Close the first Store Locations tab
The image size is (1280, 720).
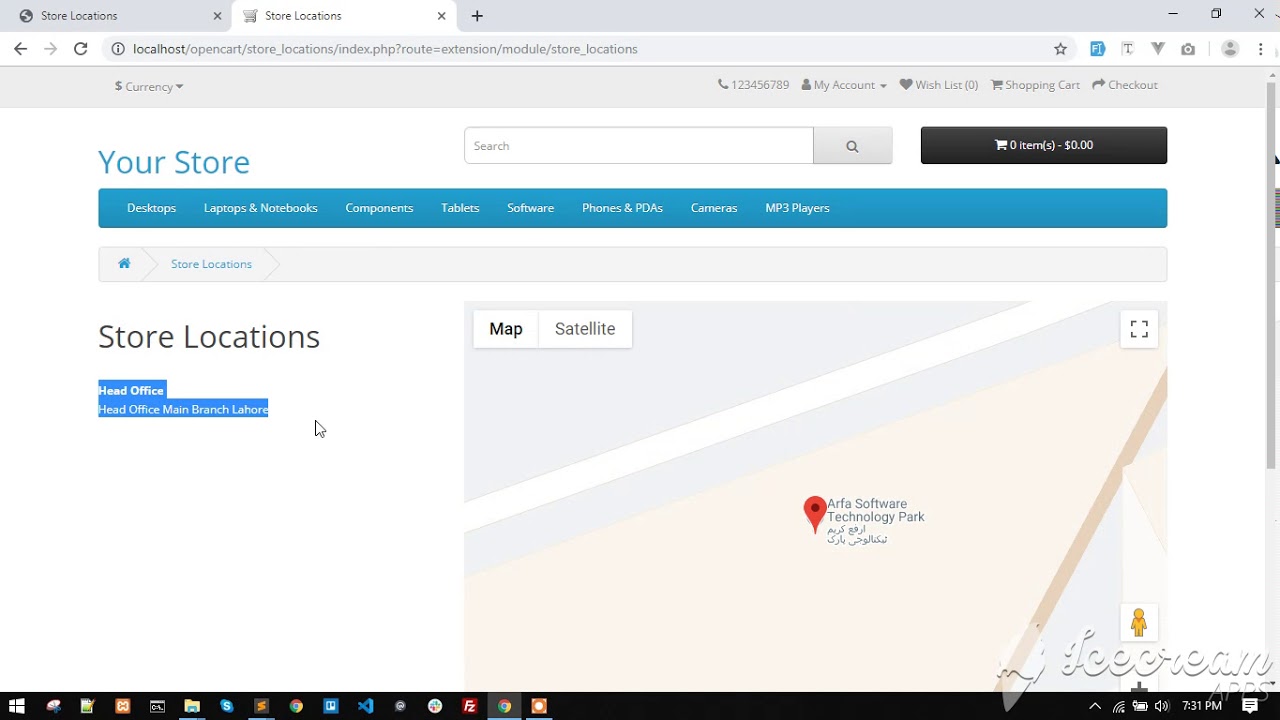click(217, 16)
